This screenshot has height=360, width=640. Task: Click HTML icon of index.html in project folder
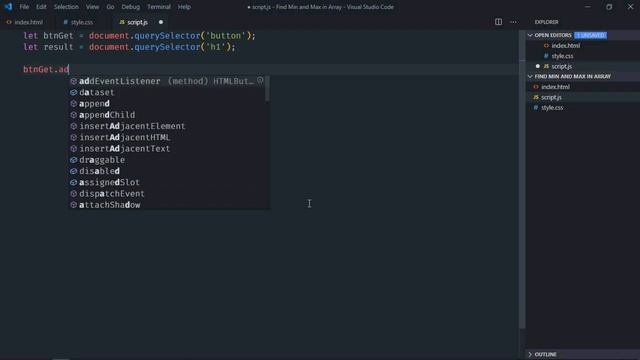click(x=536, y=87)
